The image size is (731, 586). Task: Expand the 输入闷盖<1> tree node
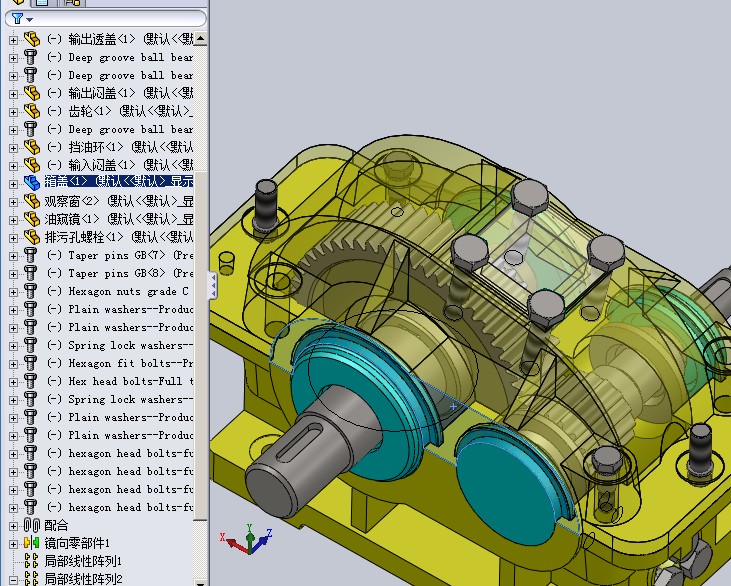point(14,166)
